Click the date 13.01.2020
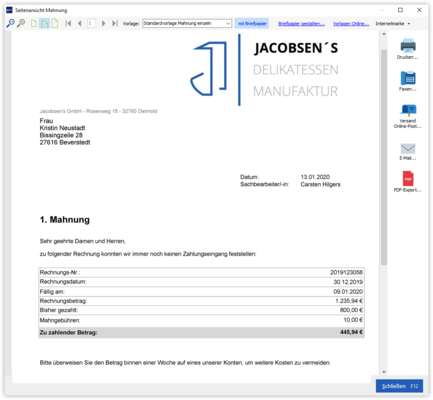 click(x=315, y=177)
